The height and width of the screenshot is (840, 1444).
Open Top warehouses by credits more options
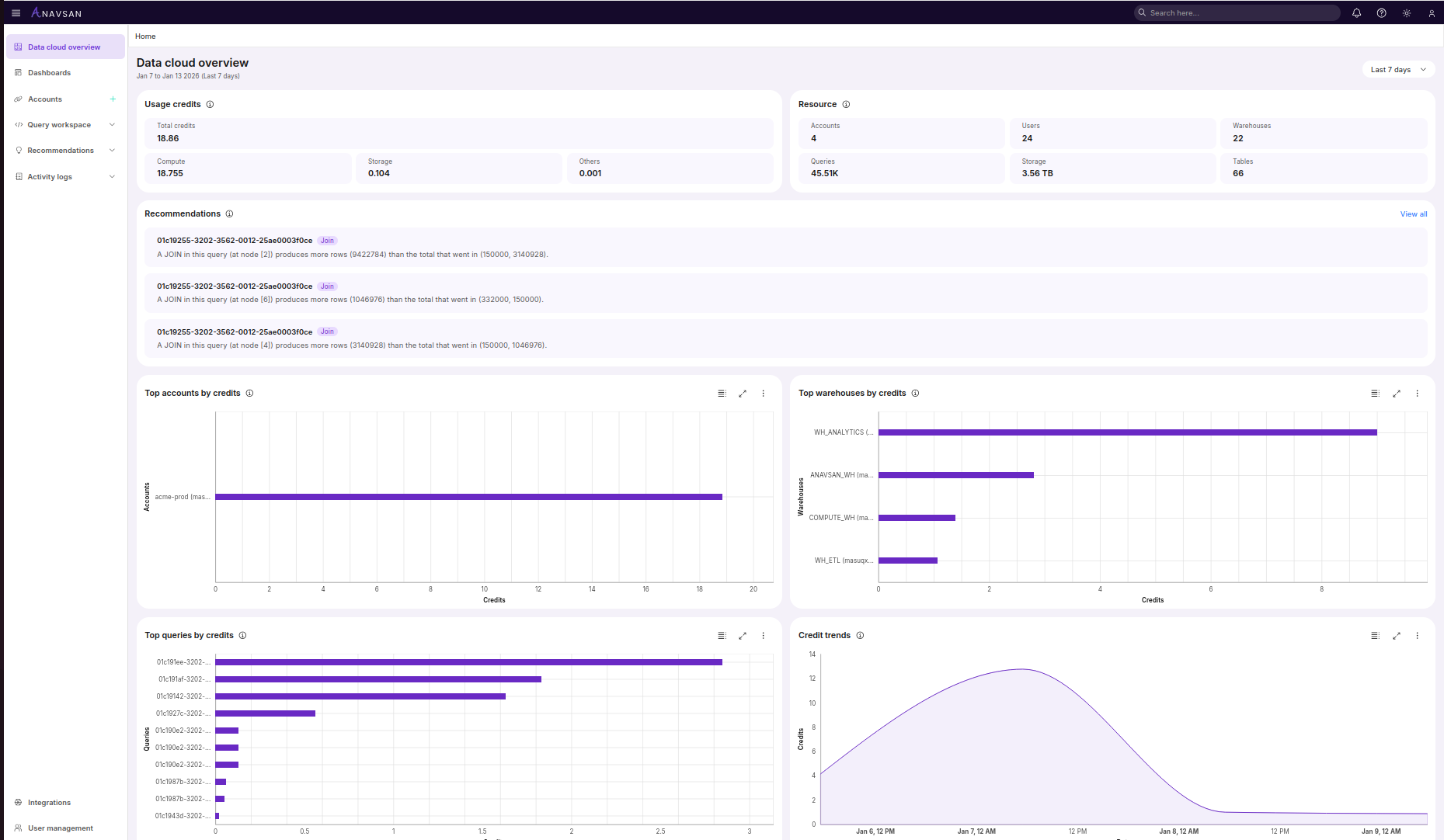pos(1417,394)
